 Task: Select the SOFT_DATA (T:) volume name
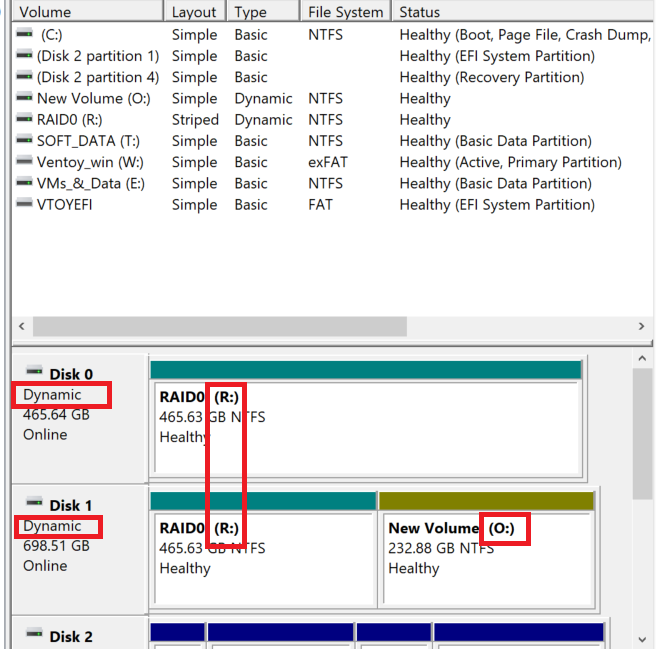pos(88,141)
